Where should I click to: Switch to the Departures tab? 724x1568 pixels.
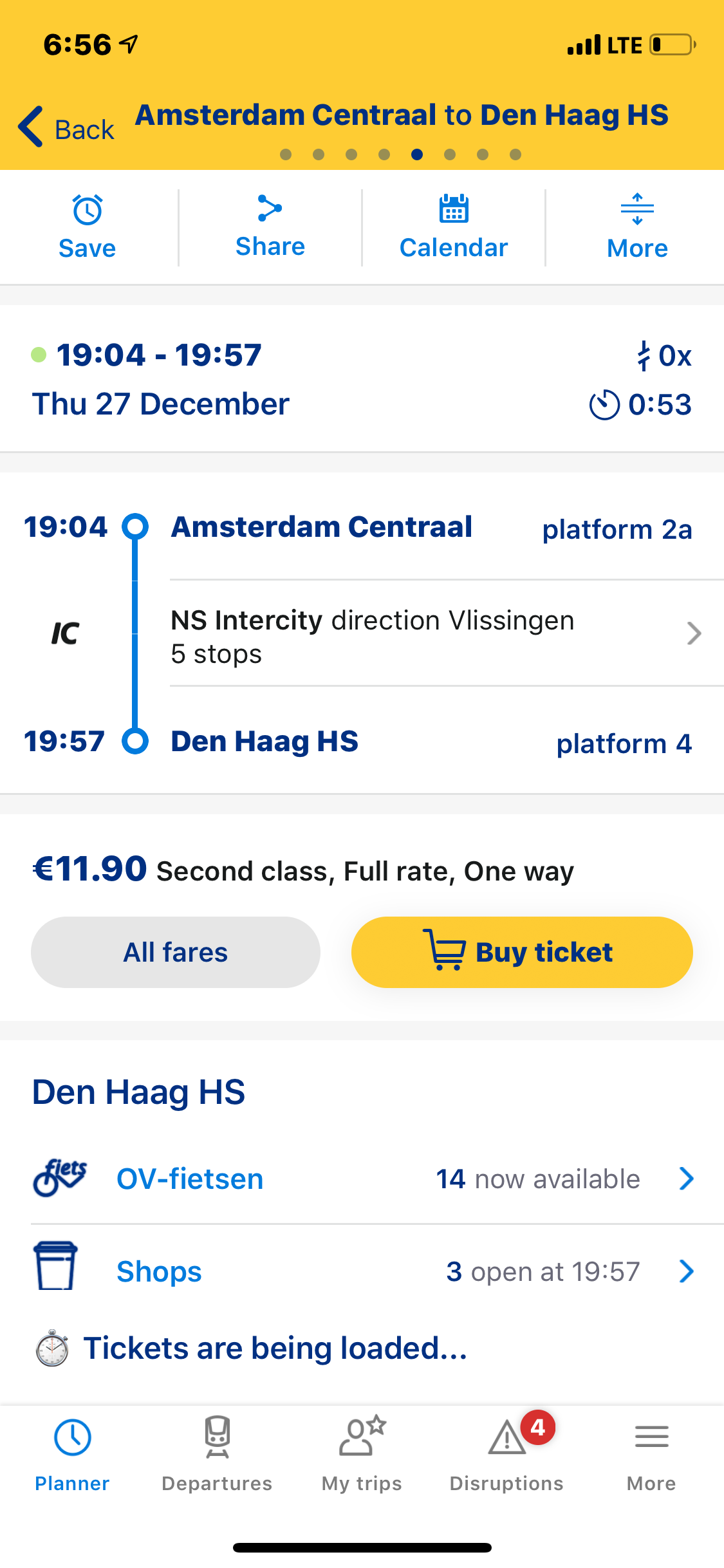tap(217, 1452)
